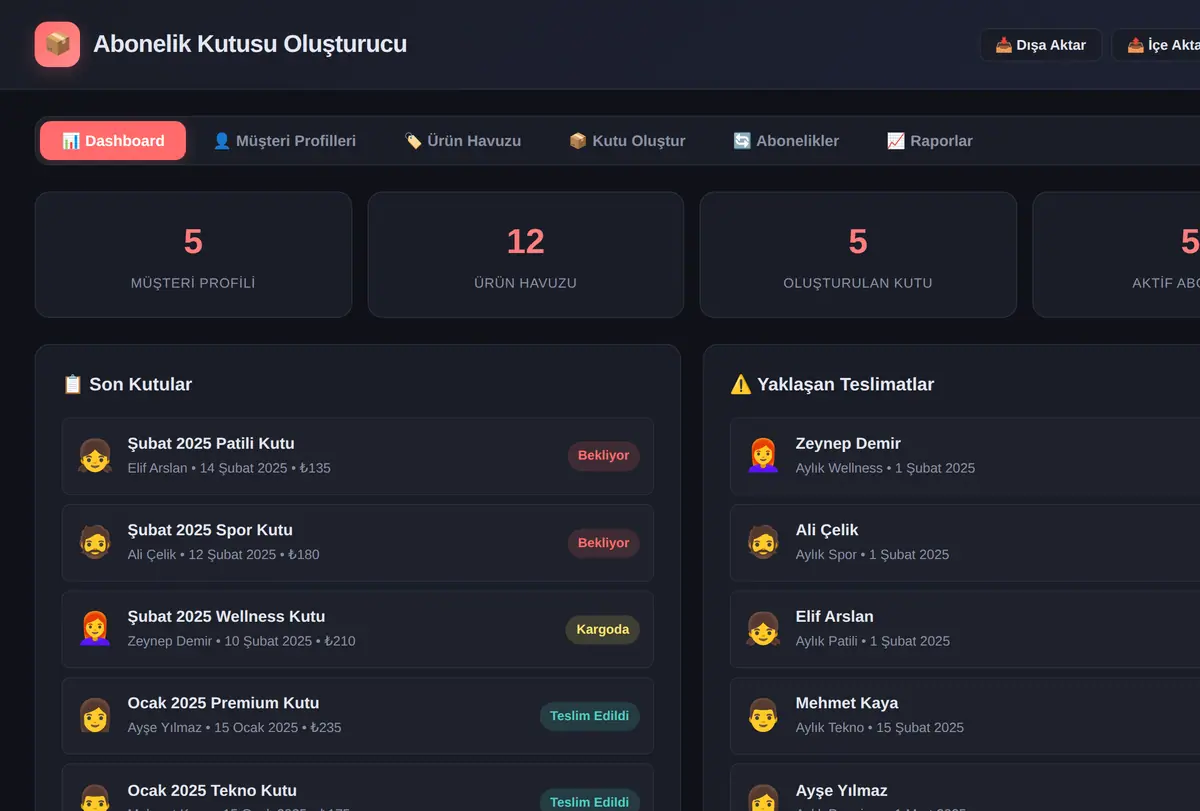Click Ayşe Yılmaz's avatar in Son Kutular
The image size is (1200, 811).
(95, 716)
